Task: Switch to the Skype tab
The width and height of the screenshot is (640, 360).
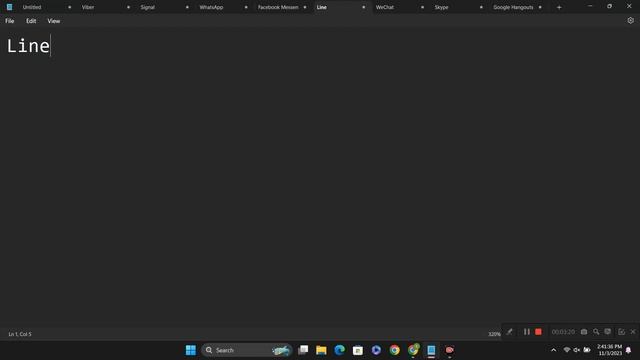Action: tap(441, 7)
